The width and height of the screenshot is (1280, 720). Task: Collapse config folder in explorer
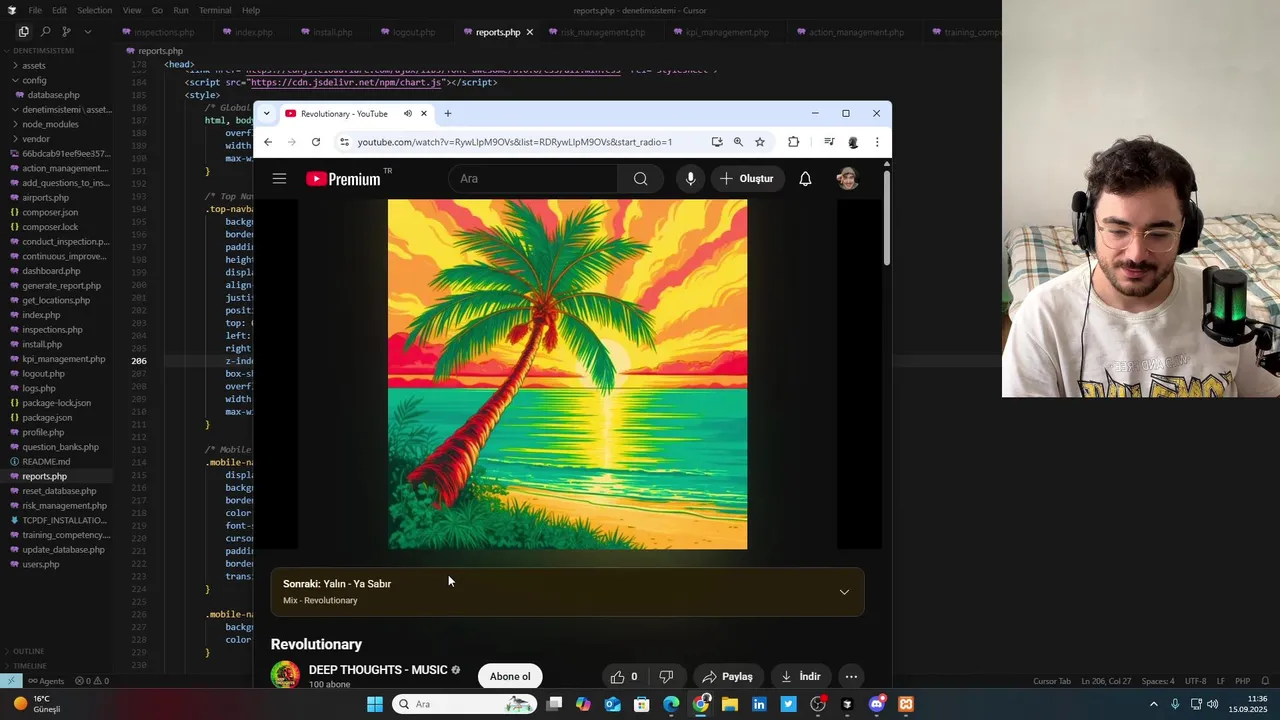tap(33, 80)
